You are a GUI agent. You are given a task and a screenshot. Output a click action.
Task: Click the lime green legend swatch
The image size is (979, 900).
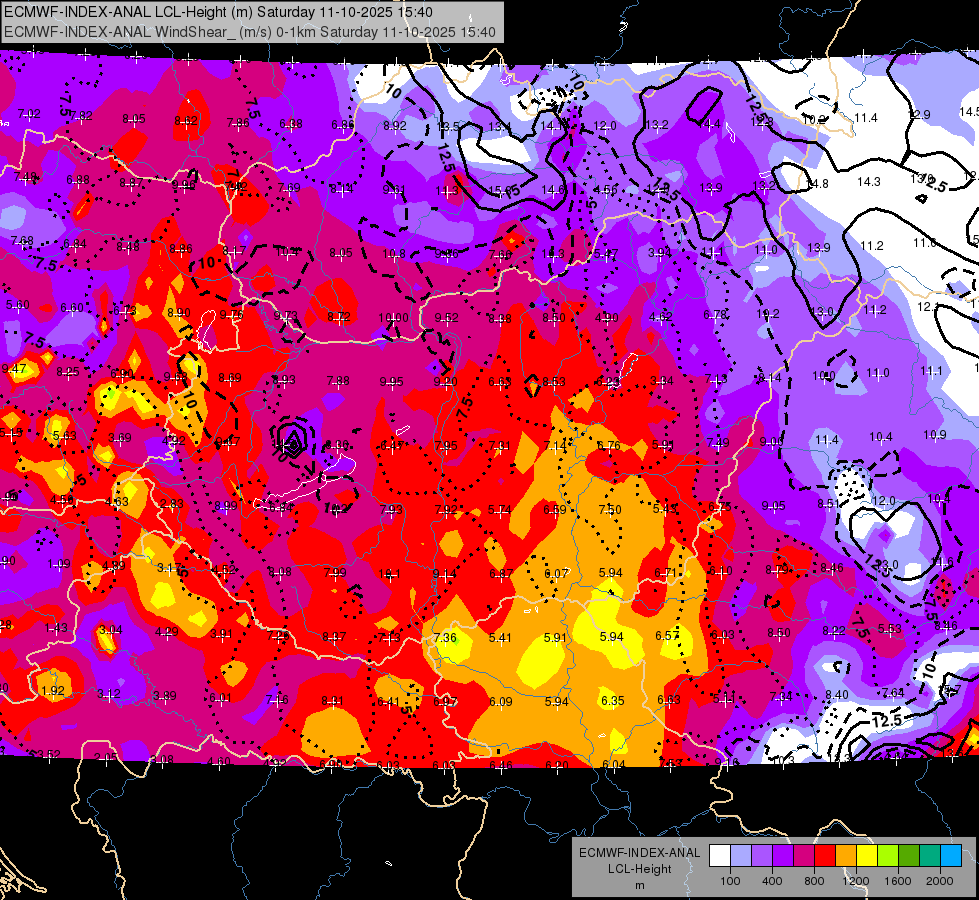888,856
